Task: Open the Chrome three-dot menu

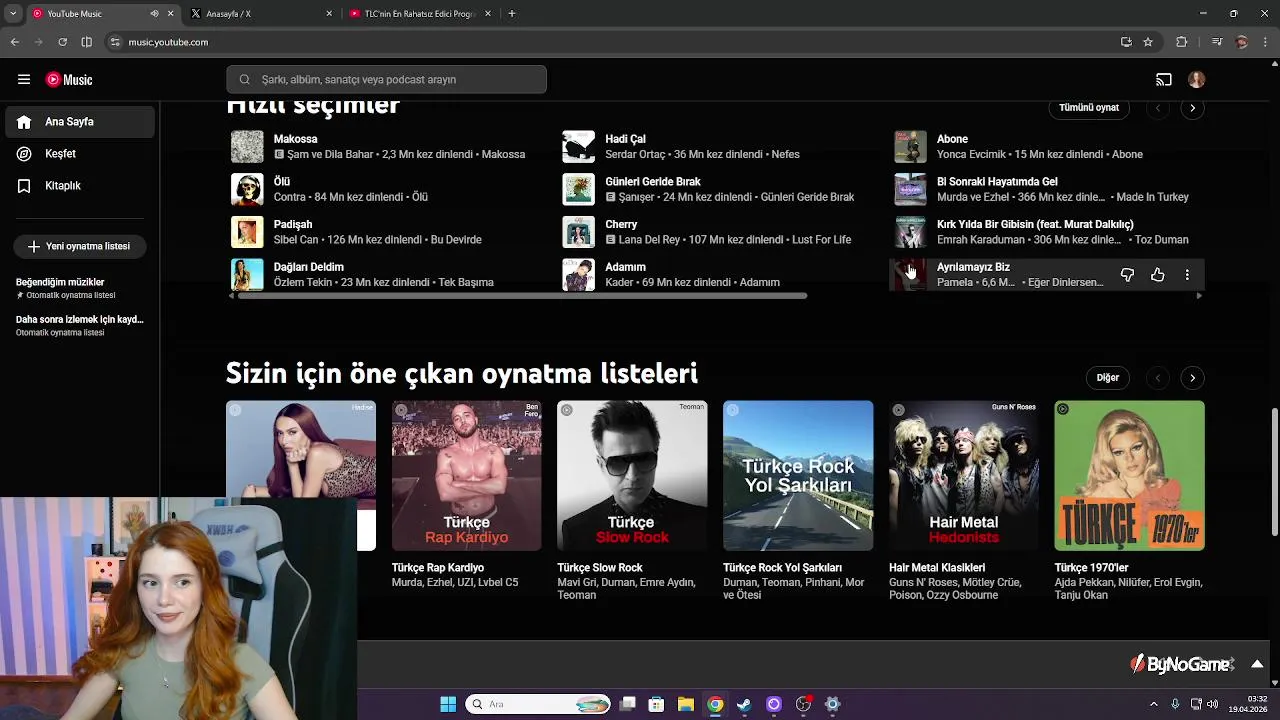Action: point(1265,42)
